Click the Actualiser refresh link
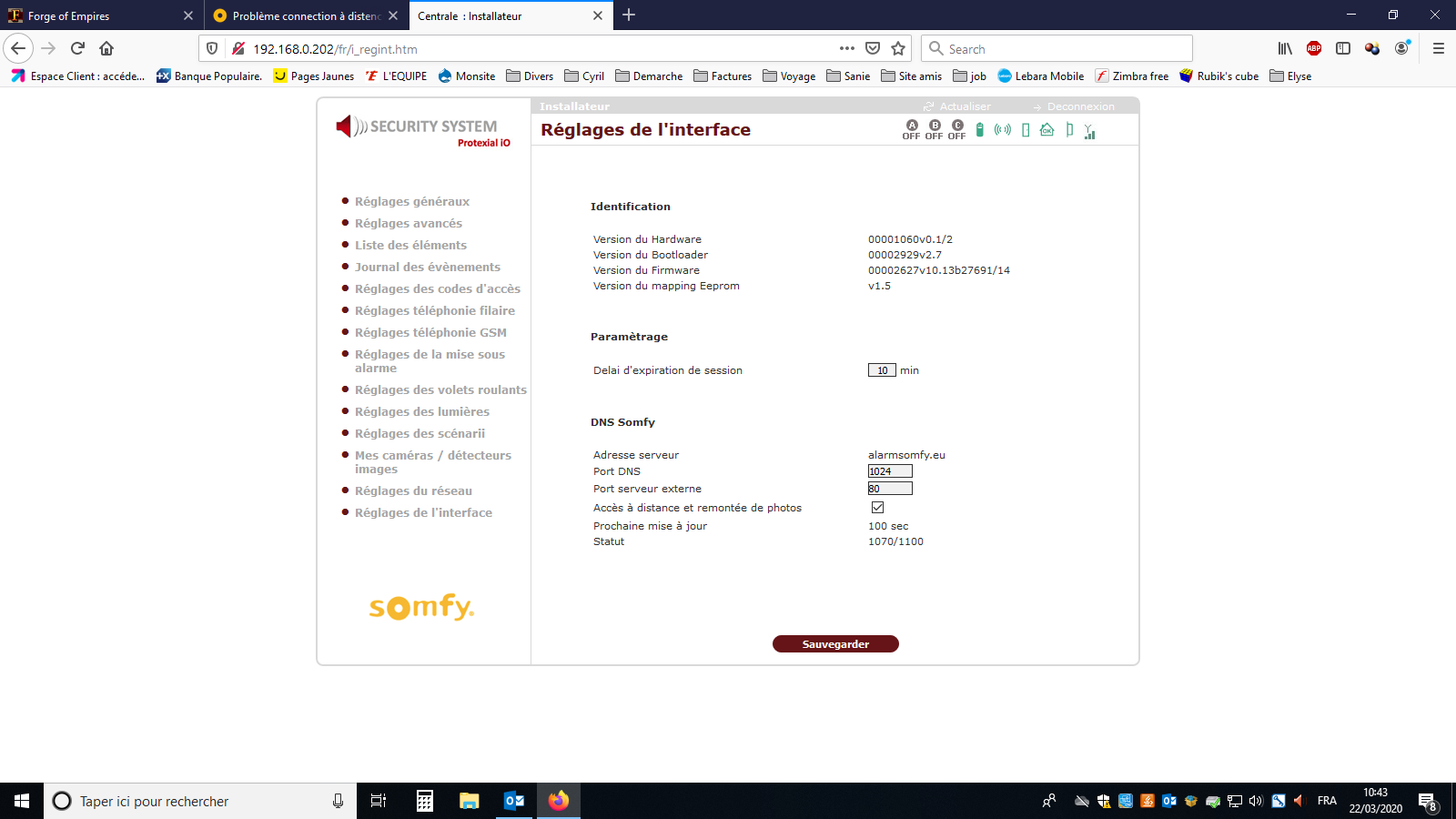The width and height of the screenshot is (1456, 819). tap(965, 106)
